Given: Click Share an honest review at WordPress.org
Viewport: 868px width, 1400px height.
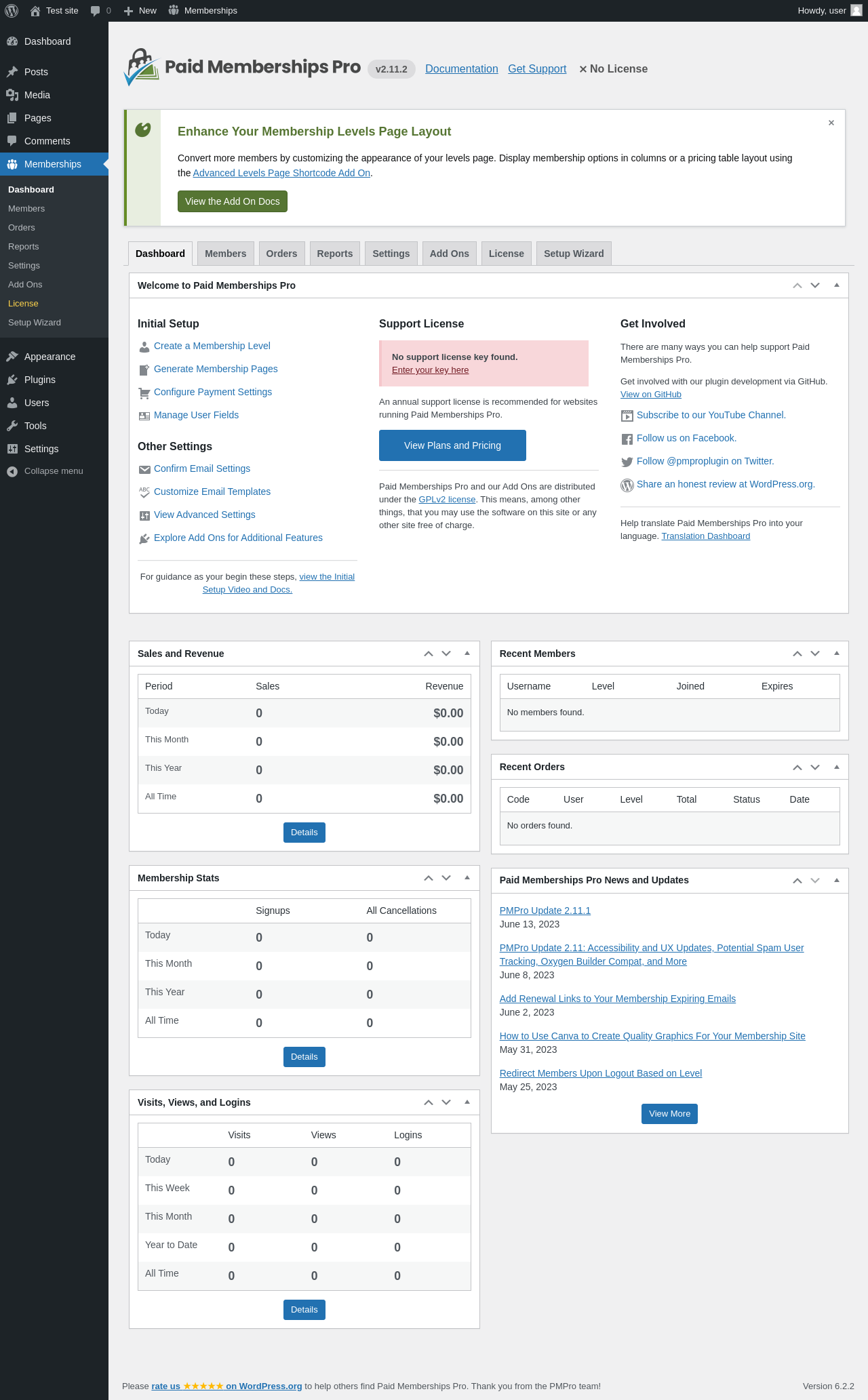Looking at the screenshot, I should coord(726,484).
